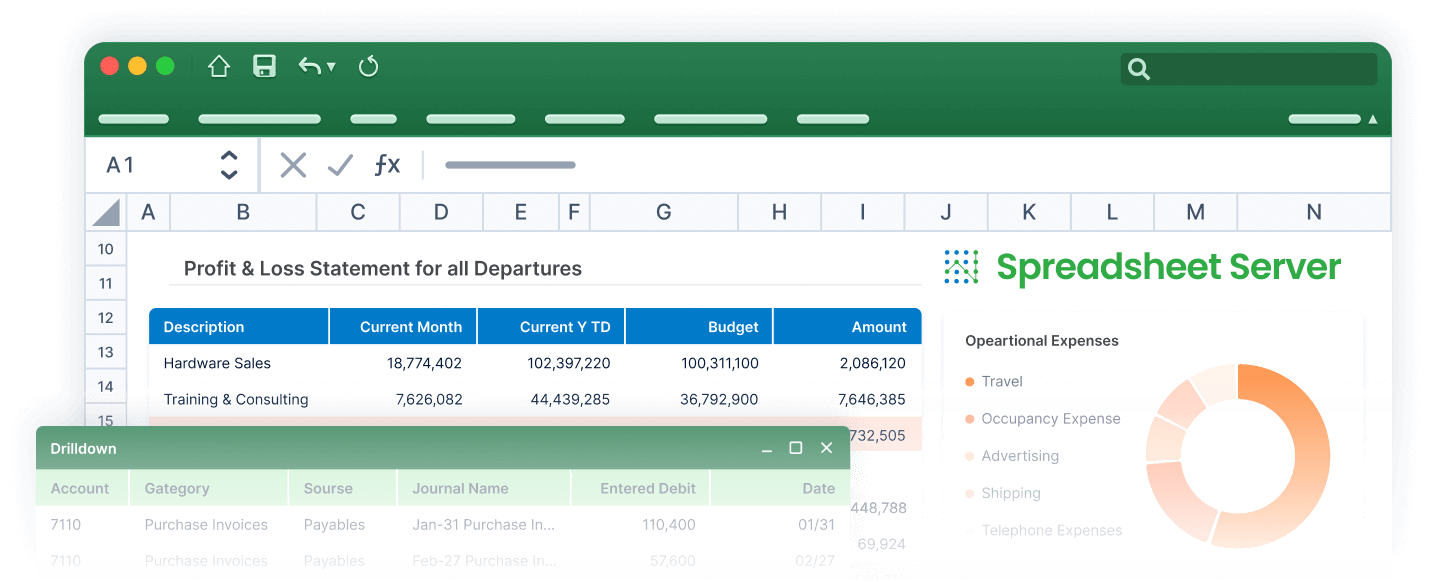Click the Save icon
Screen dimensions: 1440x582
(264, 66)
